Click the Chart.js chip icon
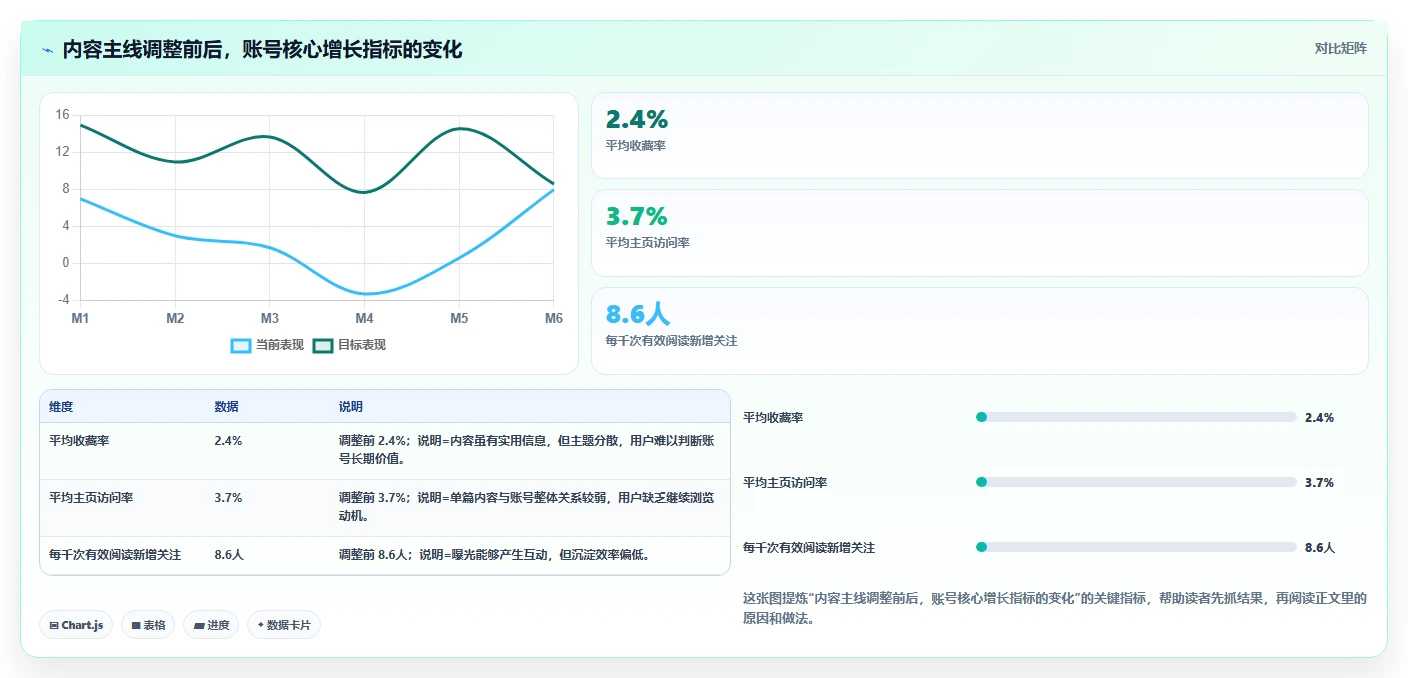This screenshot has width=1408, height=678. [54, 625]
